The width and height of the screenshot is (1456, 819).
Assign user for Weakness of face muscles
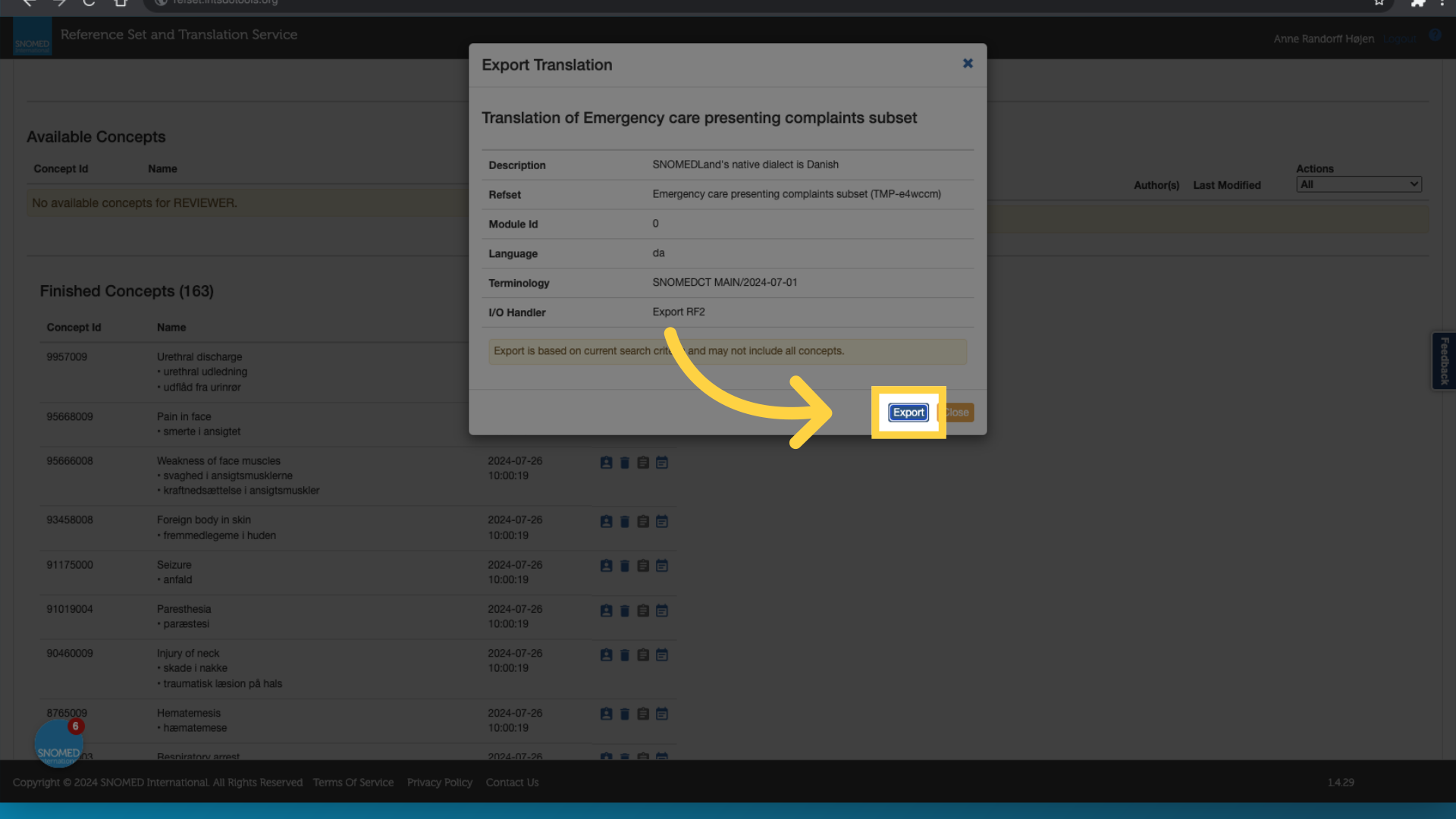(x=606, y=463)
